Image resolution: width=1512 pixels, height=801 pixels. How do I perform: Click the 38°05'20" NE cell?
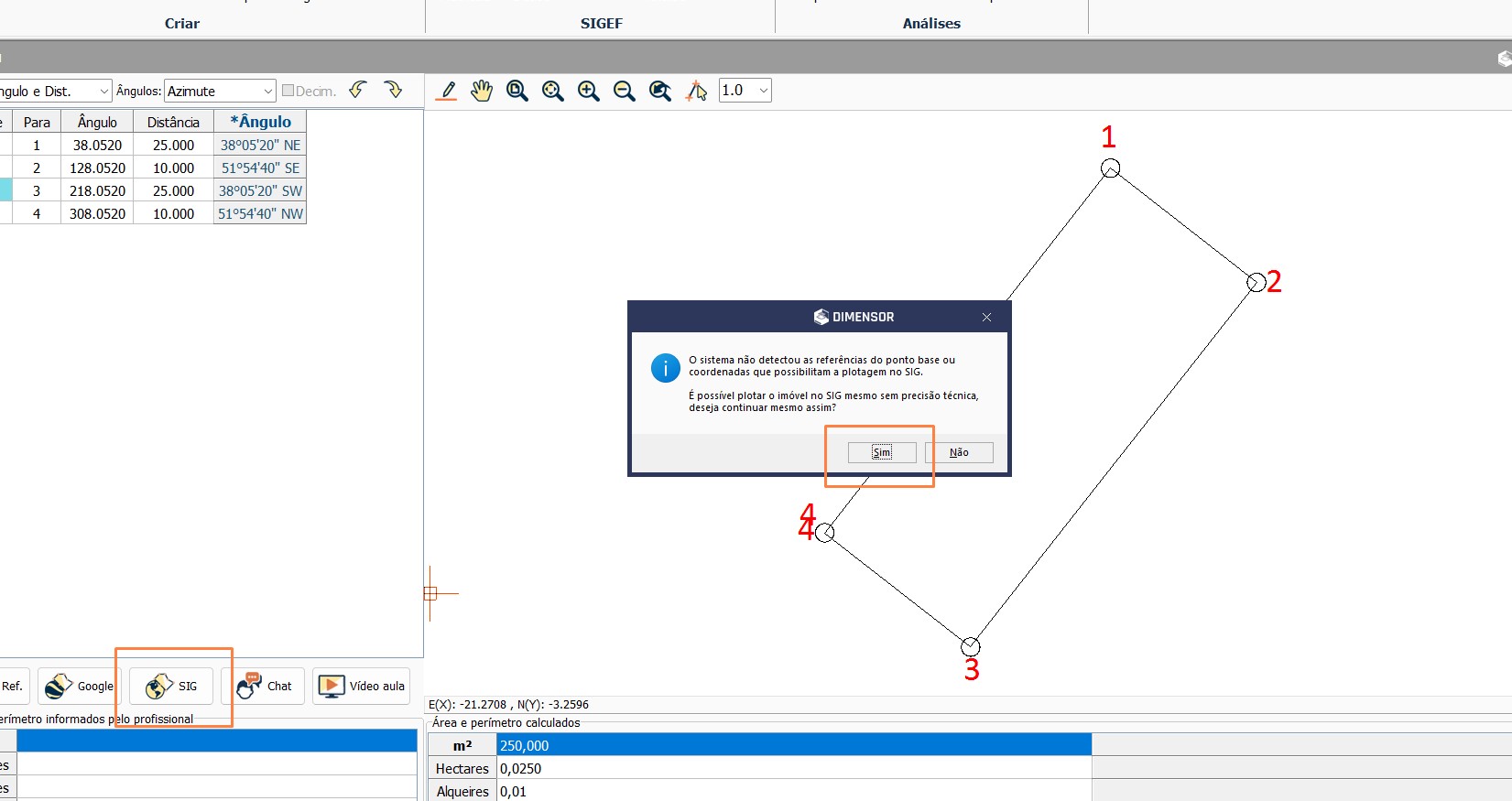pyautogui.click(x=260, y=145)
